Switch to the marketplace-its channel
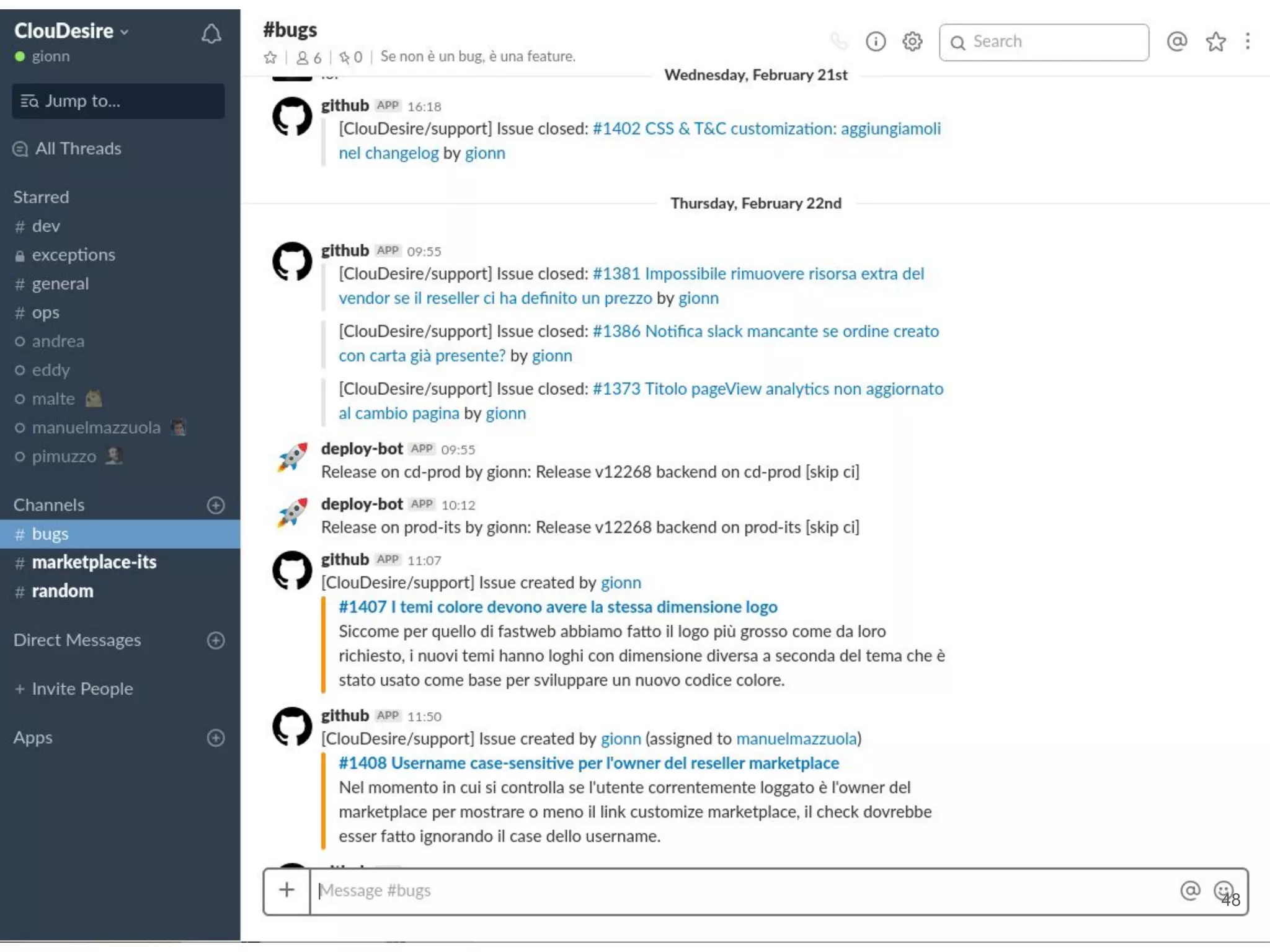 94,562
